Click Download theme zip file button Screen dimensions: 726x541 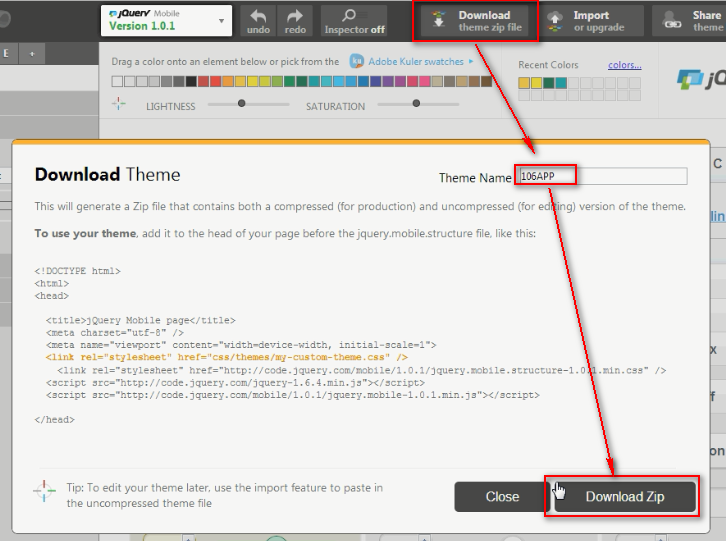[476, 21]
